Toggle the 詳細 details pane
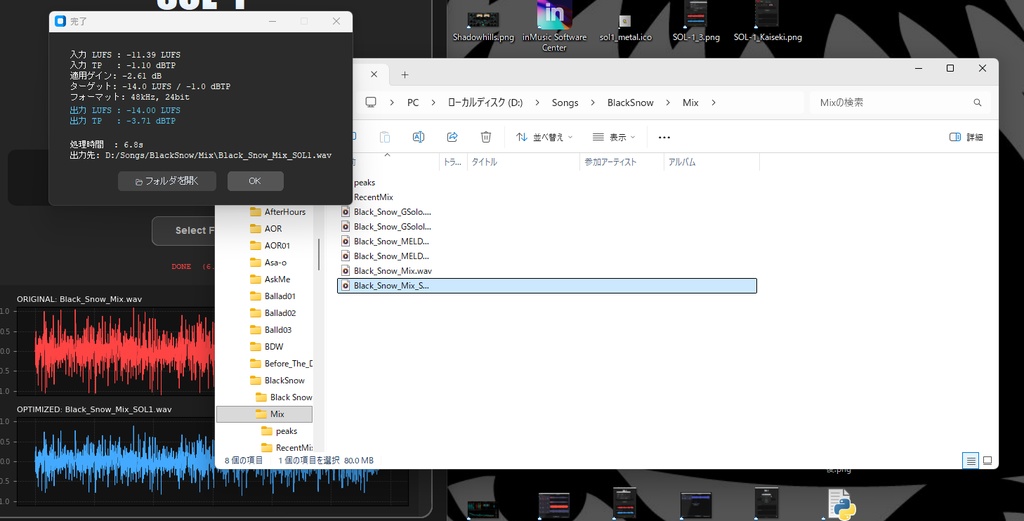The image size is (1024, 521). click(966, 137)
